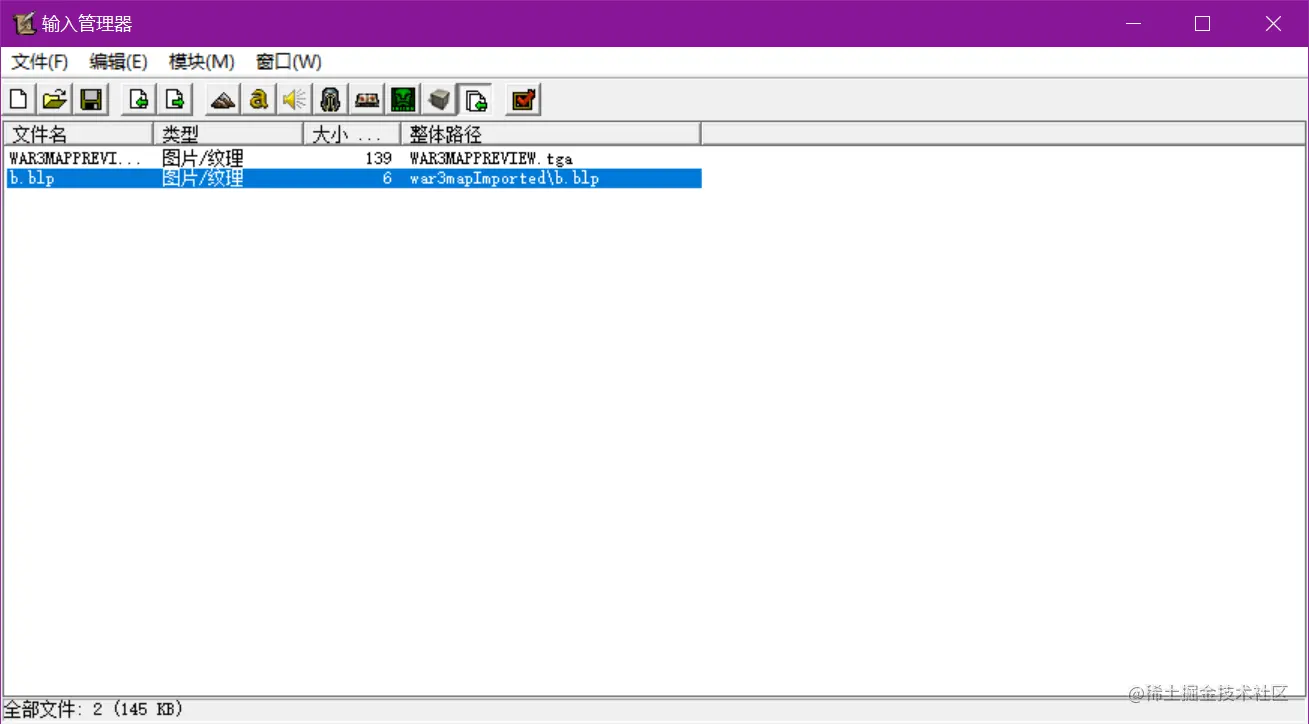Click the Import File icon with green left arrow
The width and height of the screenshot is (1309, 724).
click(139, 99)
